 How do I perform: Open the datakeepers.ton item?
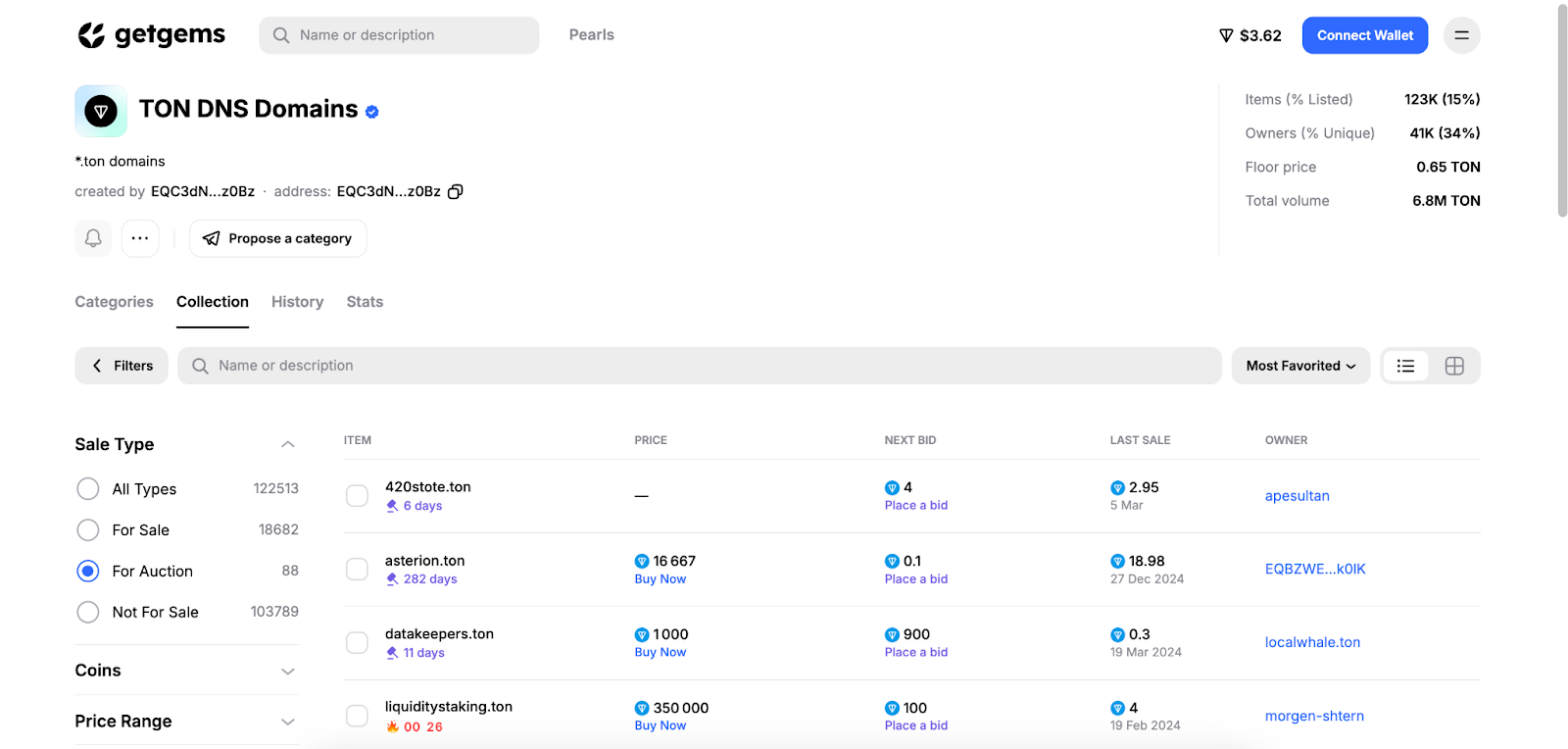(x=439, y=634)
